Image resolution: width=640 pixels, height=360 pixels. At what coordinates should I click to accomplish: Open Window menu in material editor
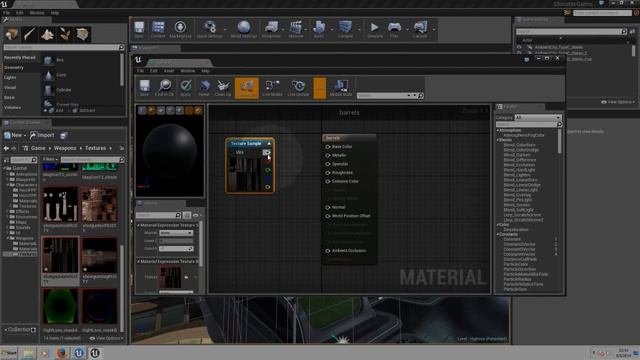point(187,71)
